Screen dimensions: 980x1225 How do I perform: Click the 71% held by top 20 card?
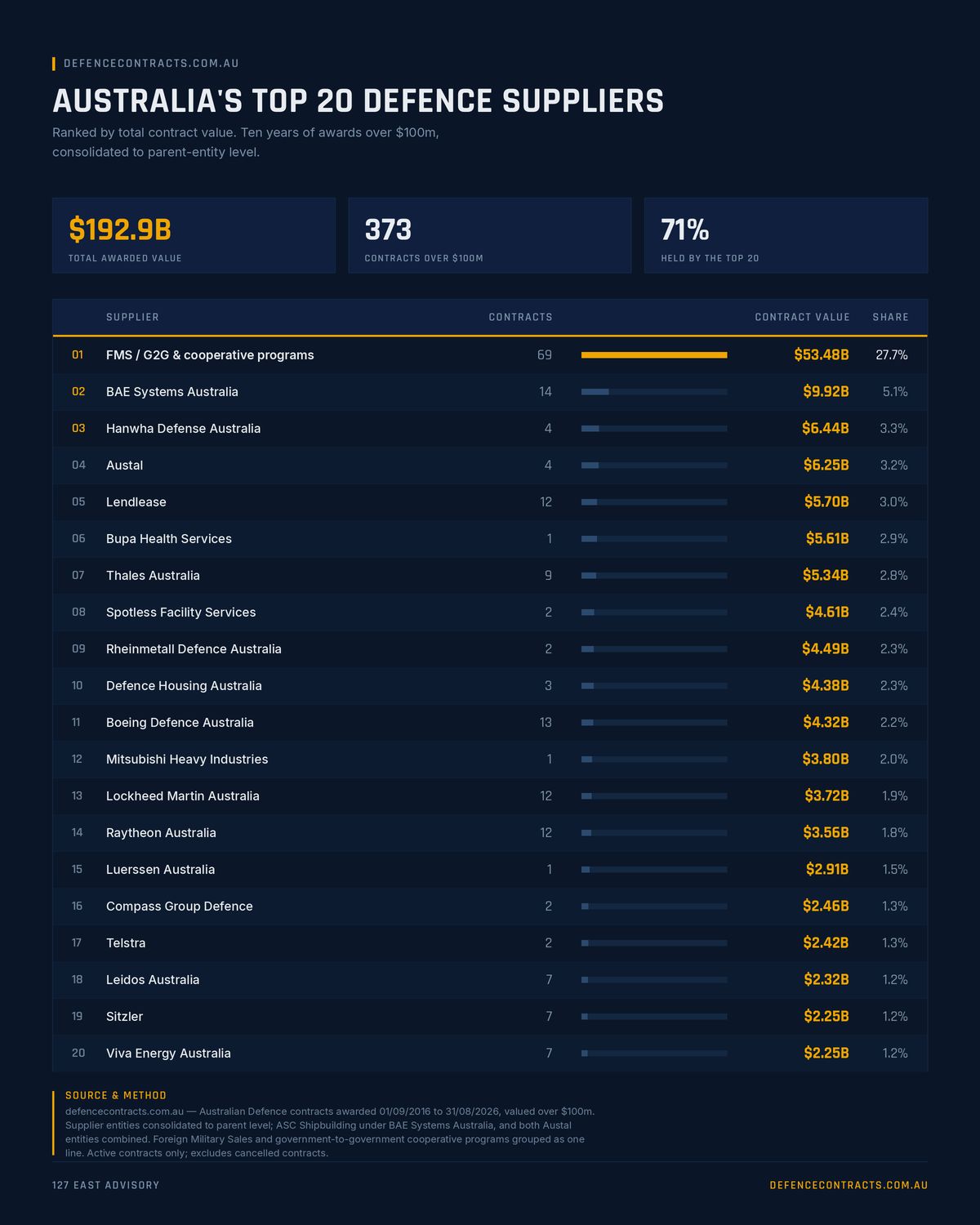tap(786, 235)
